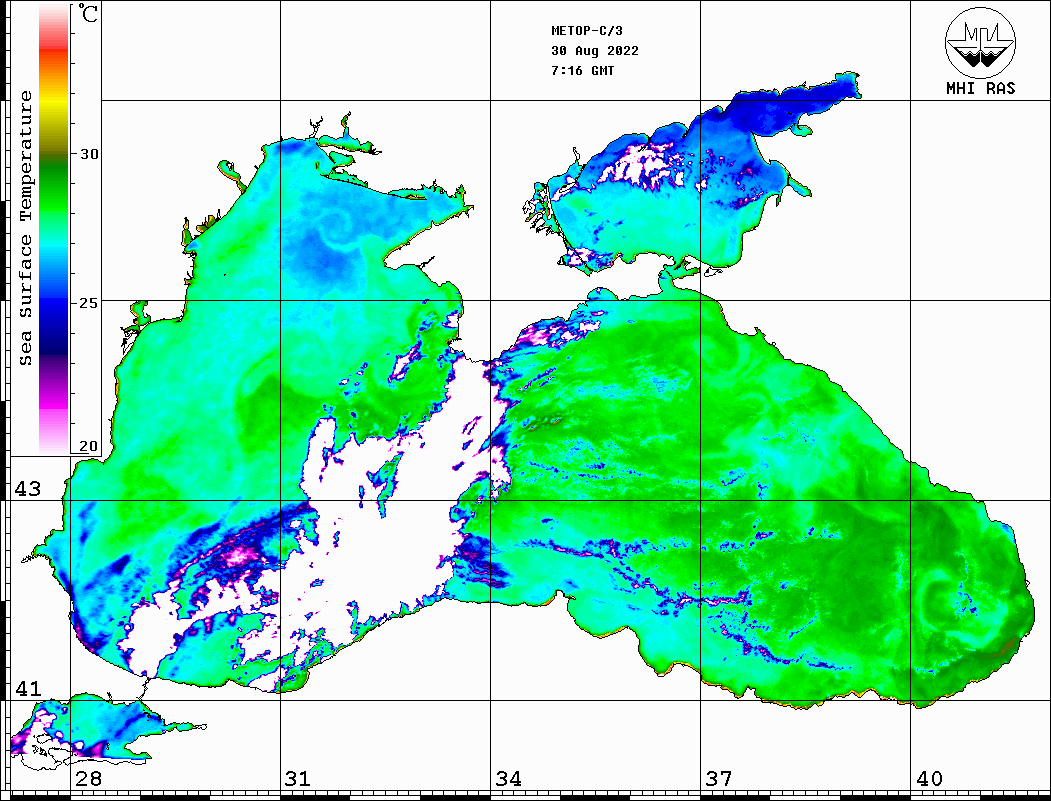Click the '30' mark on color scale
The height and width of the screenshot is (801, 1051).
[88, 154]
